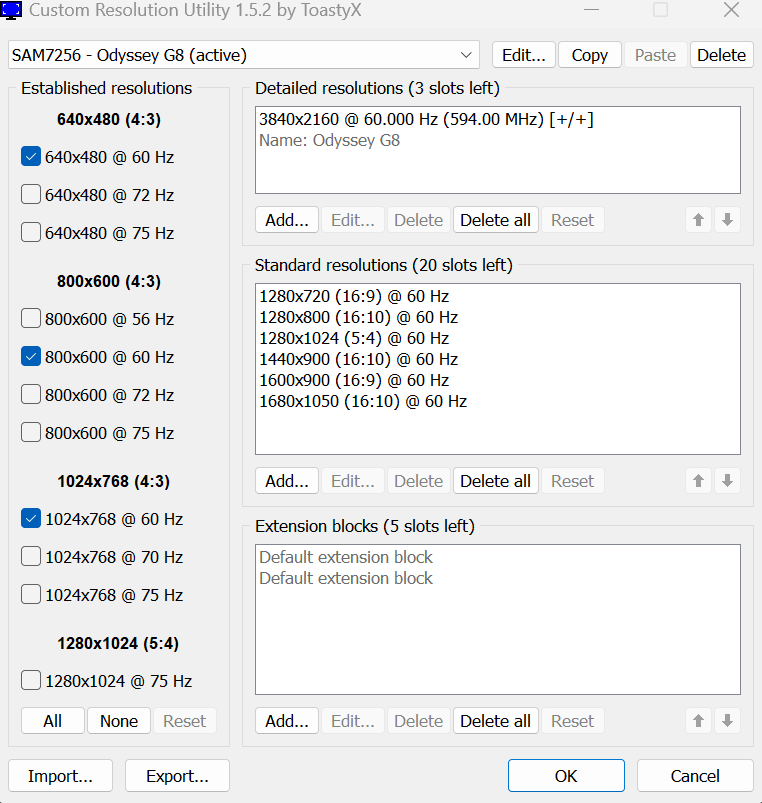The width and height of the screenshot is (762, 803).
Task: Toggle 1024x768 @ 70 Hz checkbox
Action: [31, 557]
